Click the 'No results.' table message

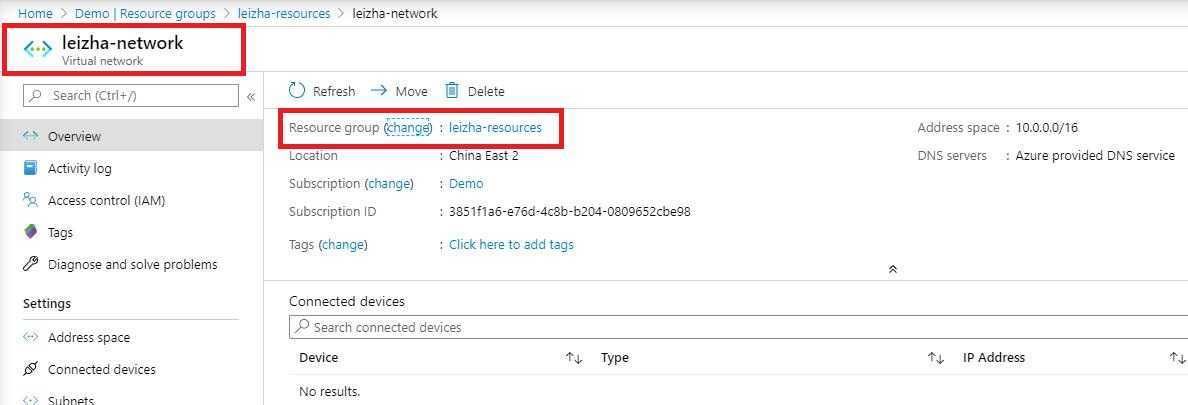tap(330, 392)
